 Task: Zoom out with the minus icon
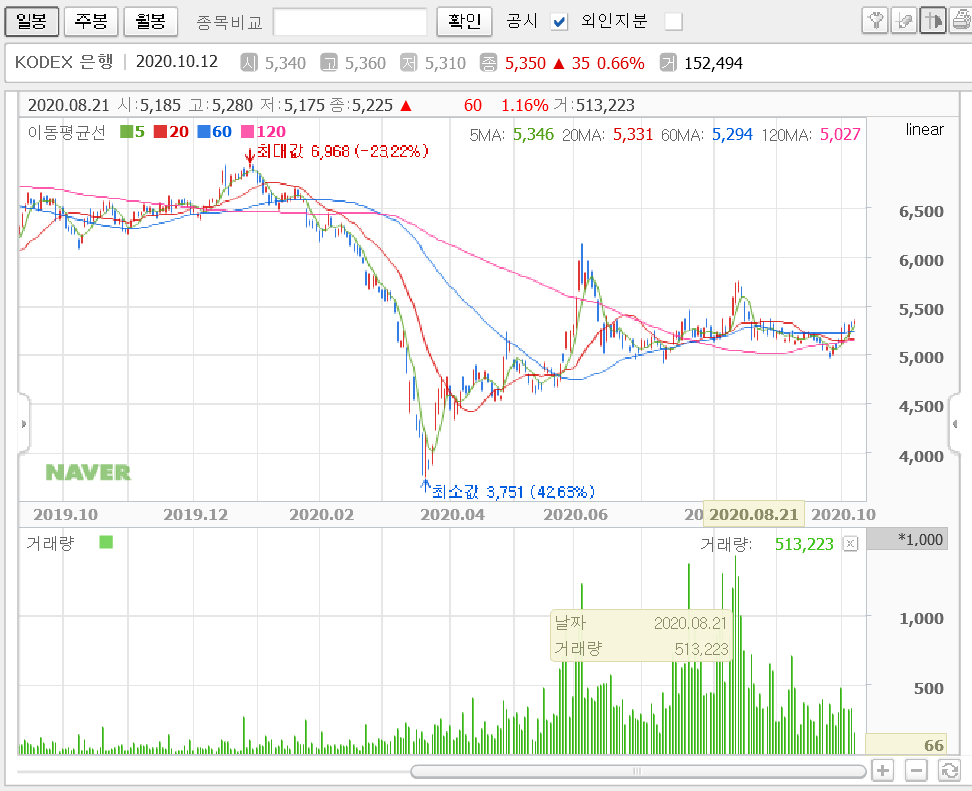point(916,771)
